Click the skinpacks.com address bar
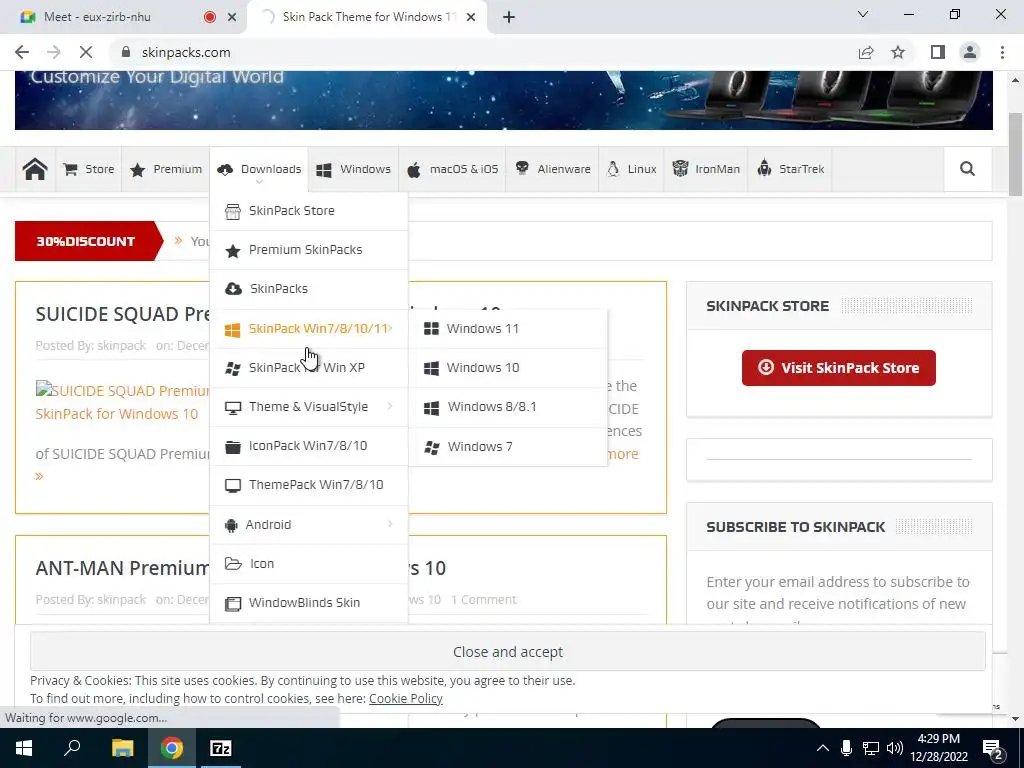The width and height of the screenshot is (1024, 768). 186,52
